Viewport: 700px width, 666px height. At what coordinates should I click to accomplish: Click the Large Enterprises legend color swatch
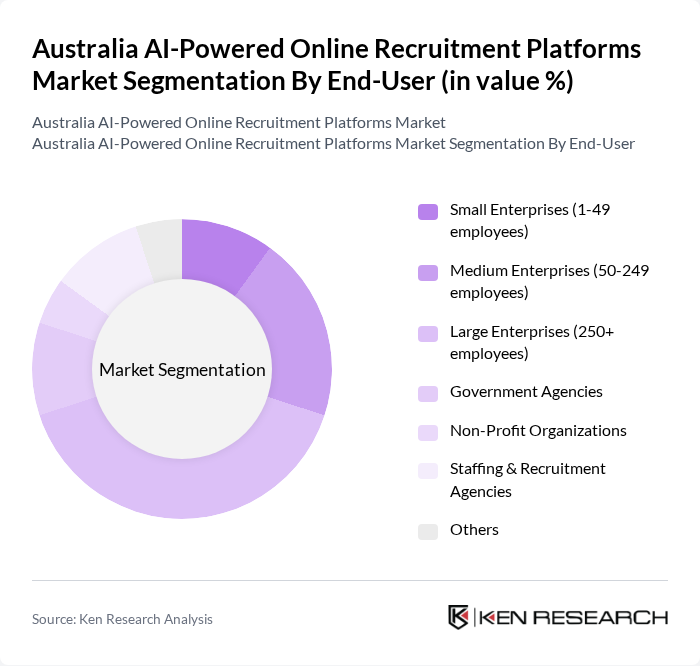(428, 334)
